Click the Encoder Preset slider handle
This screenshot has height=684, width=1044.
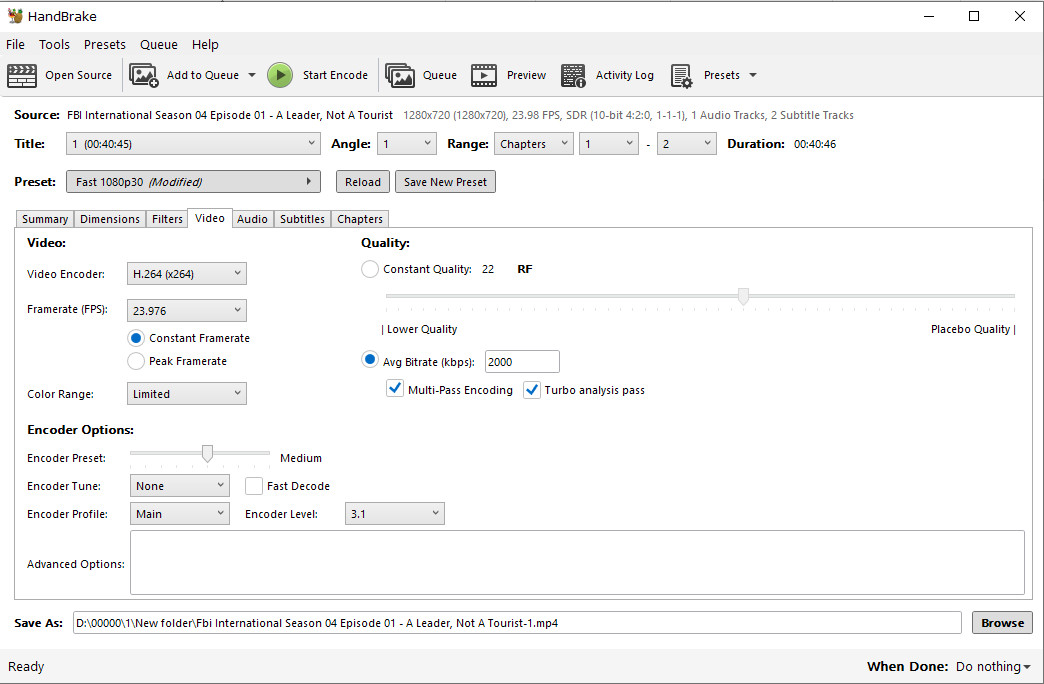[x=207, y=454]
